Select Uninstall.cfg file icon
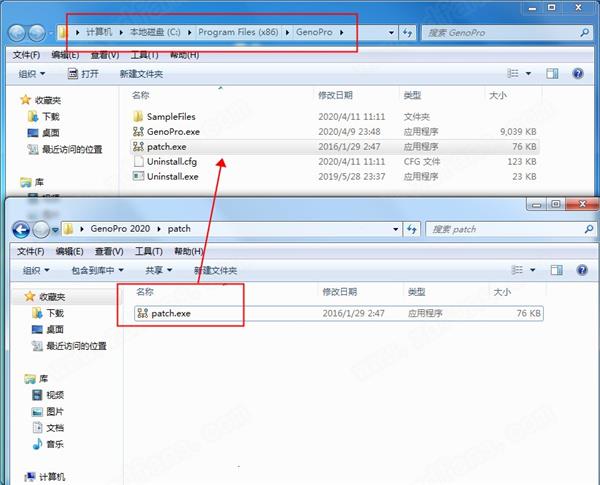600x485 pixels. pos(139,161)
